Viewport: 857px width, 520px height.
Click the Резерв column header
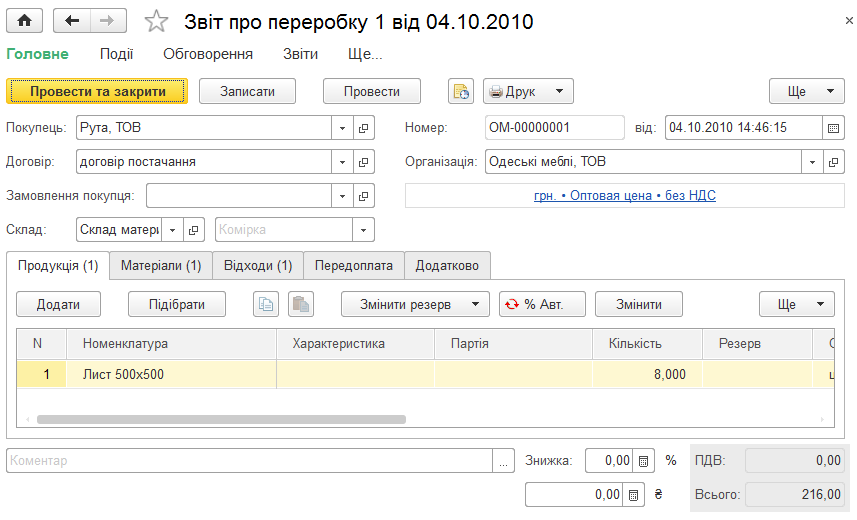tap(758, 344)
